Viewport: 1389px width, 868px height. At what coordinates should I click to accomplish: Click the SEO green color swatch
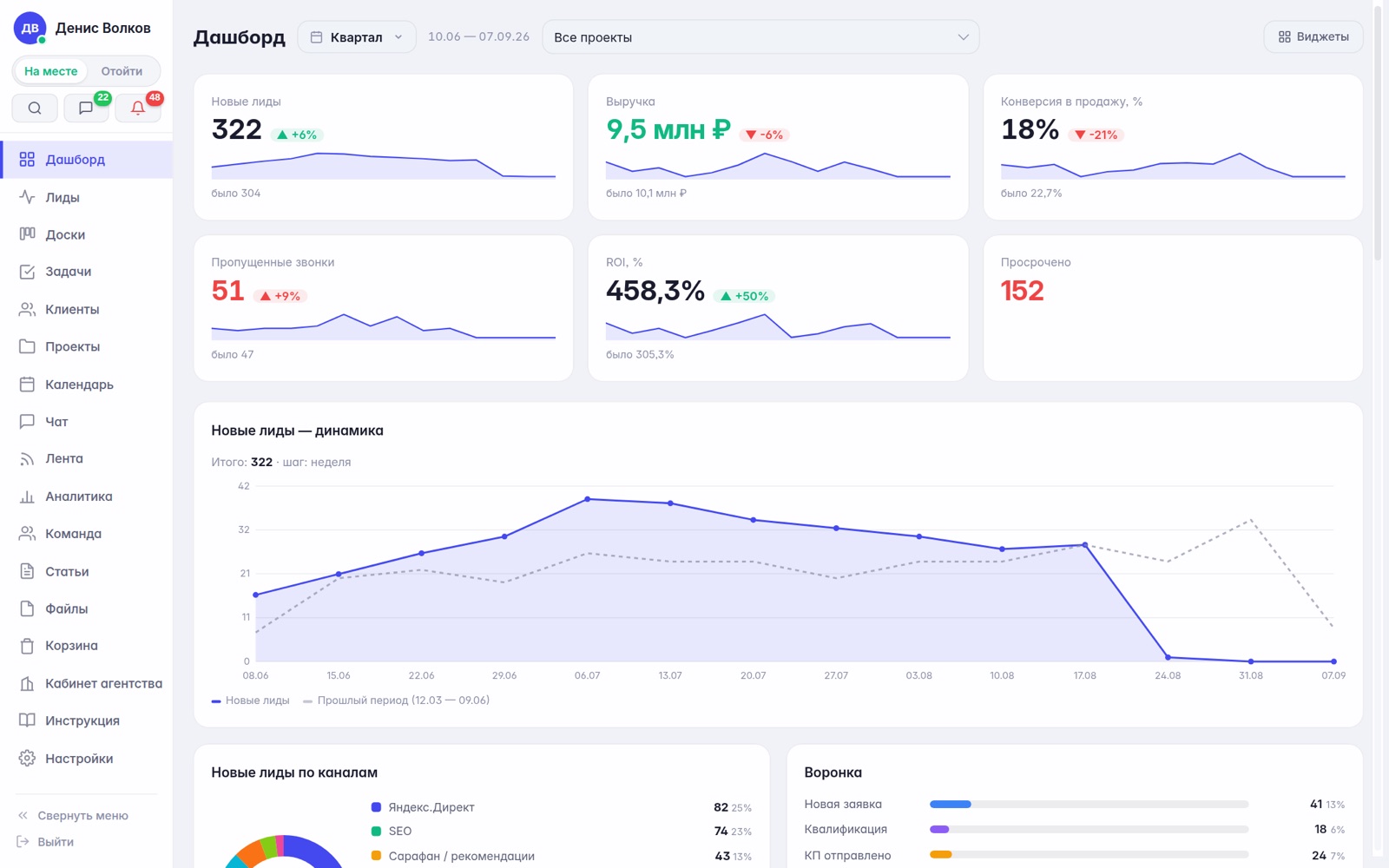376,831
